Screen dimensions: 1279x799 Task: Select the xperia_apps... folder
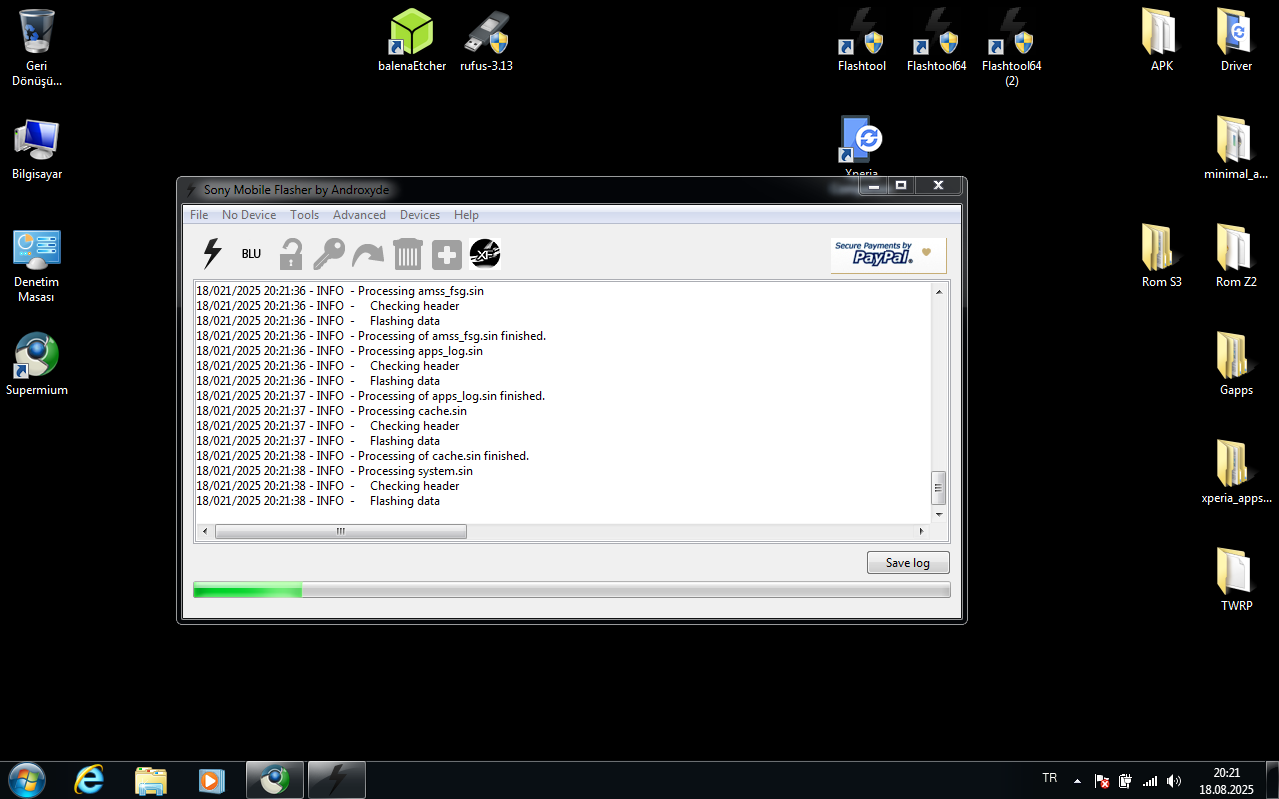click(x=1237, y=472)
